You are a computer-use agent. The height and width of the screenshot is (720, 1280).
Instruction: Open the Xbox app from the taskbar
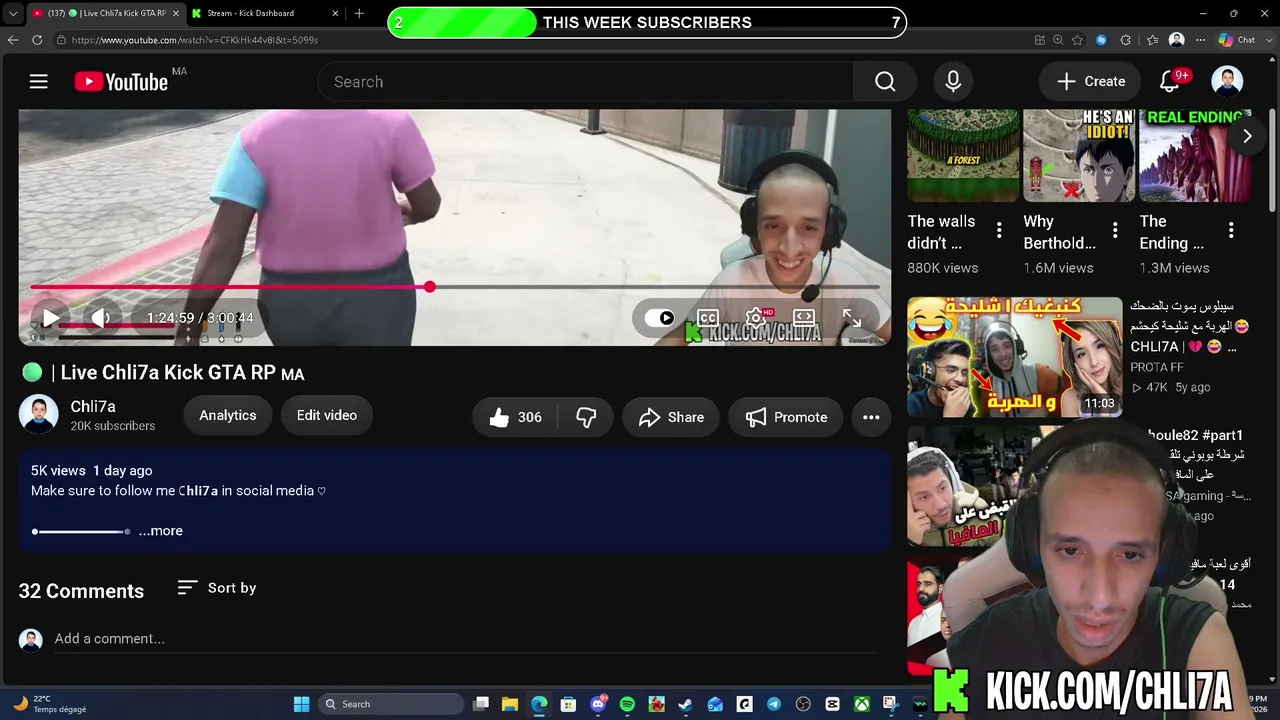(861, 704)
